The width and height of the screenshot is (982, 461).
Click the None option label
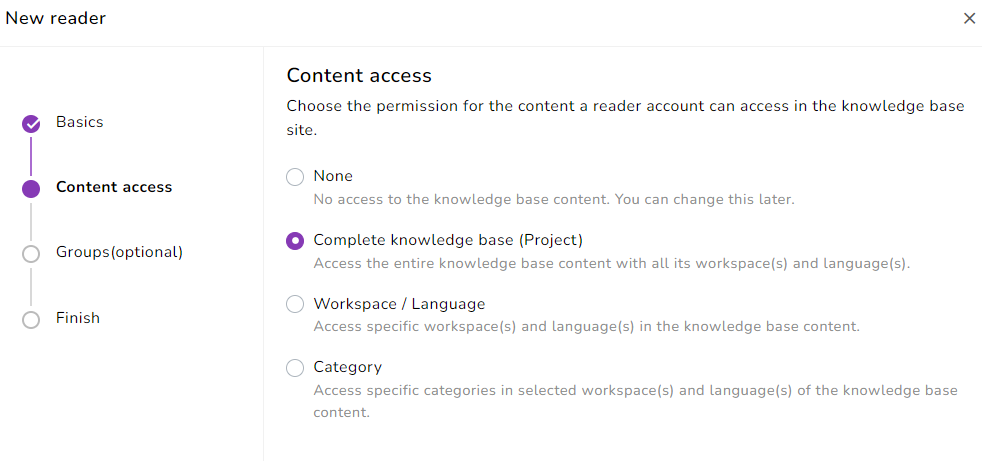(333, 176)
